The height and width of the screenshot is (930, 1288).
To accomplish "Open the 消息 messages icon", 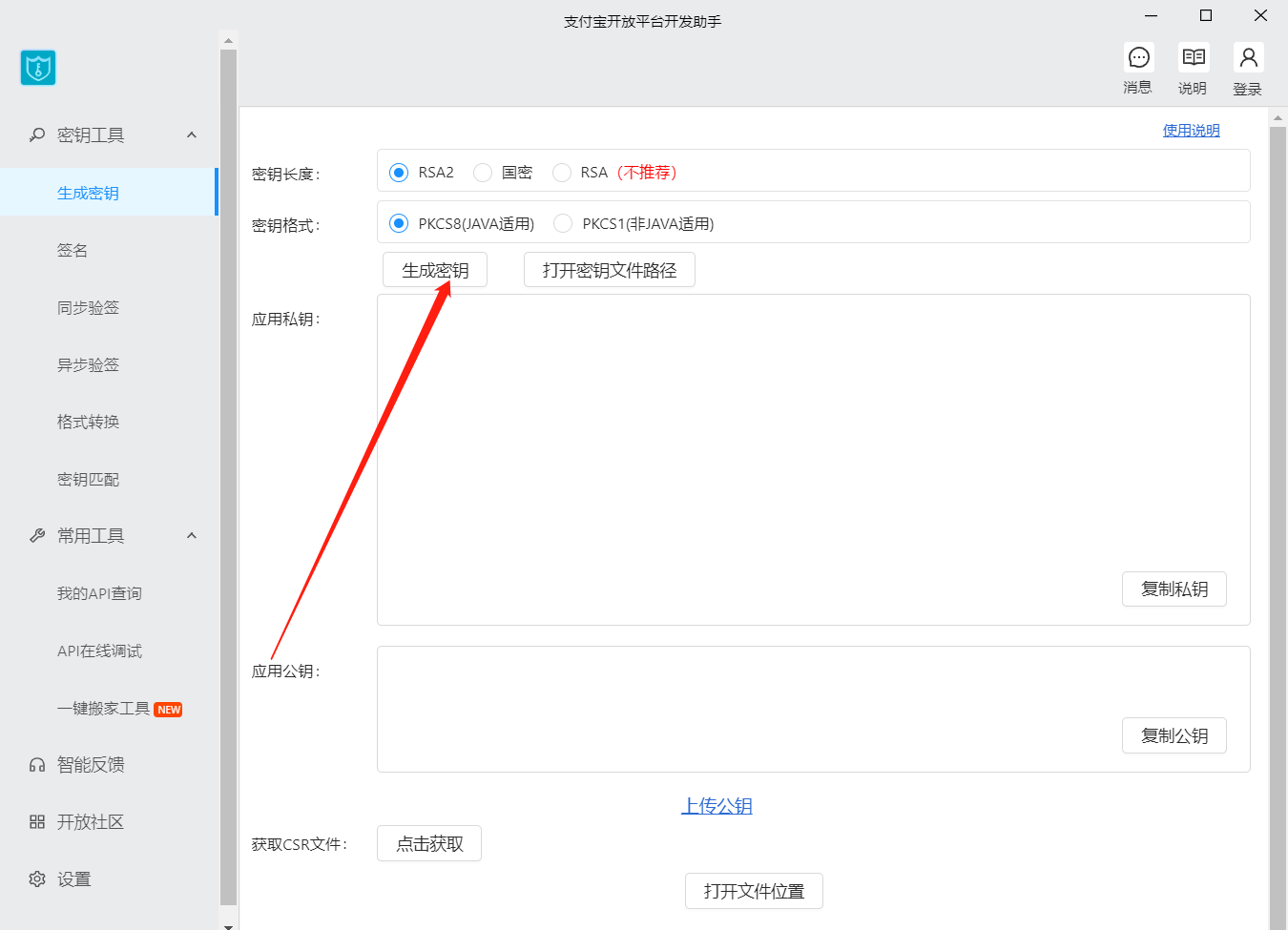I will click(x=1138, y=58).
